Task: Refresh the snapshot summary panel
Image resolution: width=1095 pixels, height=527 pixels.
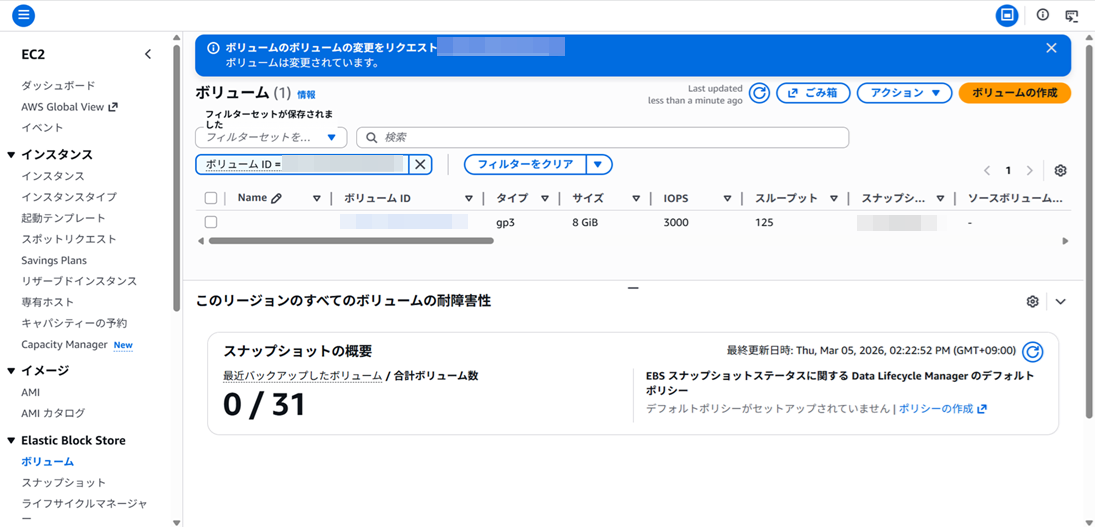Action: pyautogui.click(x=1033, y=351)
